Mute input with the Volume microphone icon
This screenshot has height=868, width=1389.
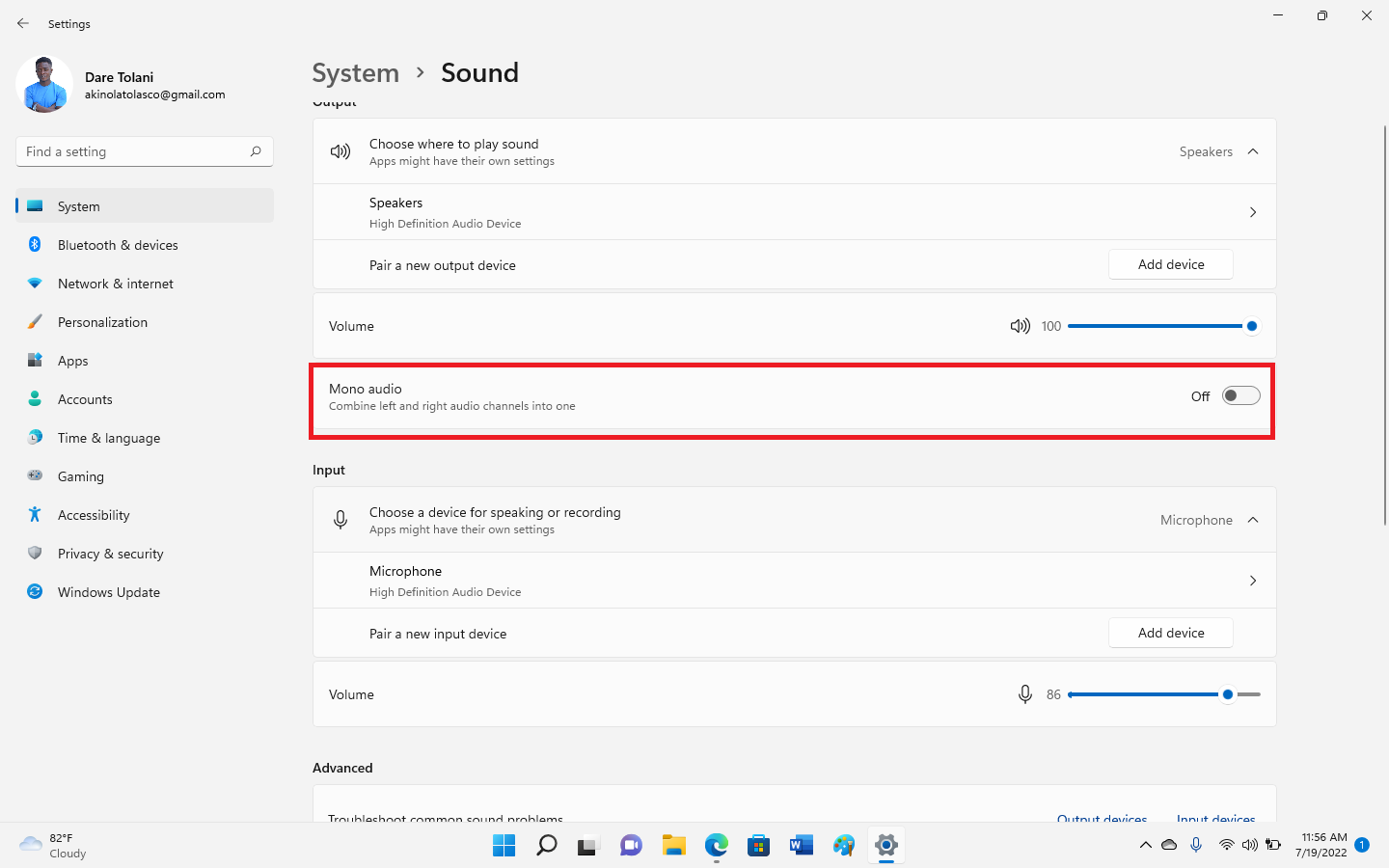click(1025, 694)
